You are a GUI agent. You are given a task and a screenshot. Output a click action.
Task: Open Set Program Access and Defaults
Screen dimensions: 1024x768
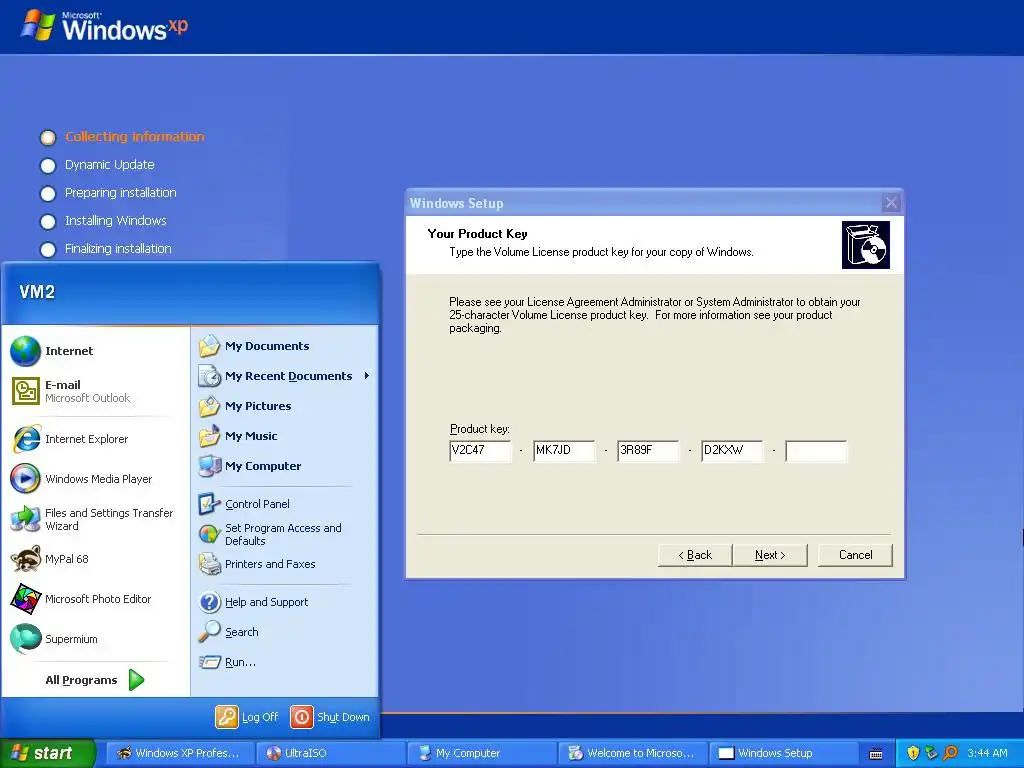[x=284, y=534]
